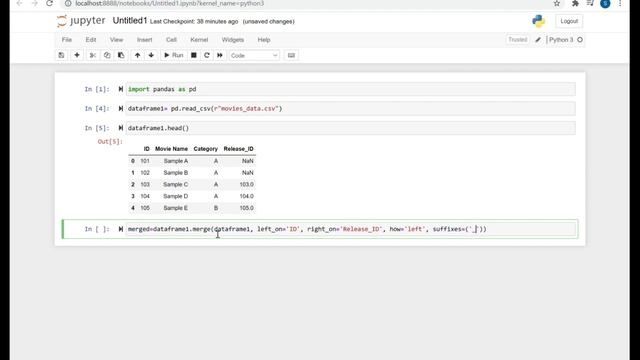
Task: Save notebook with the floppy disk icon
Action: coord(61,55)
